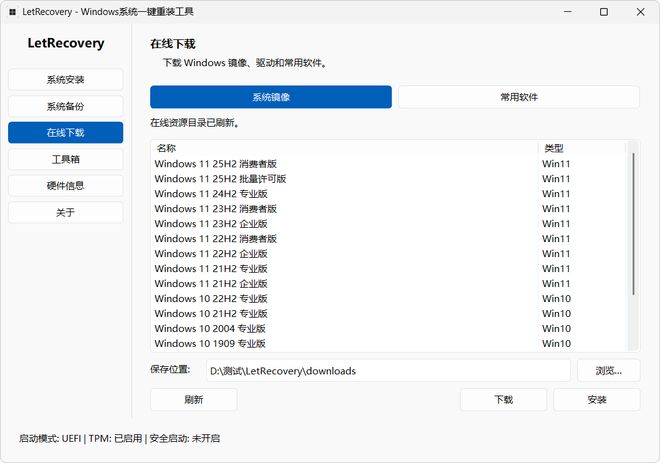Image resolution: width=660 pixels, height=463 pixels.
Task: Select Windows 11 21H2 专业版 row
Action: (x=389, y=269)
